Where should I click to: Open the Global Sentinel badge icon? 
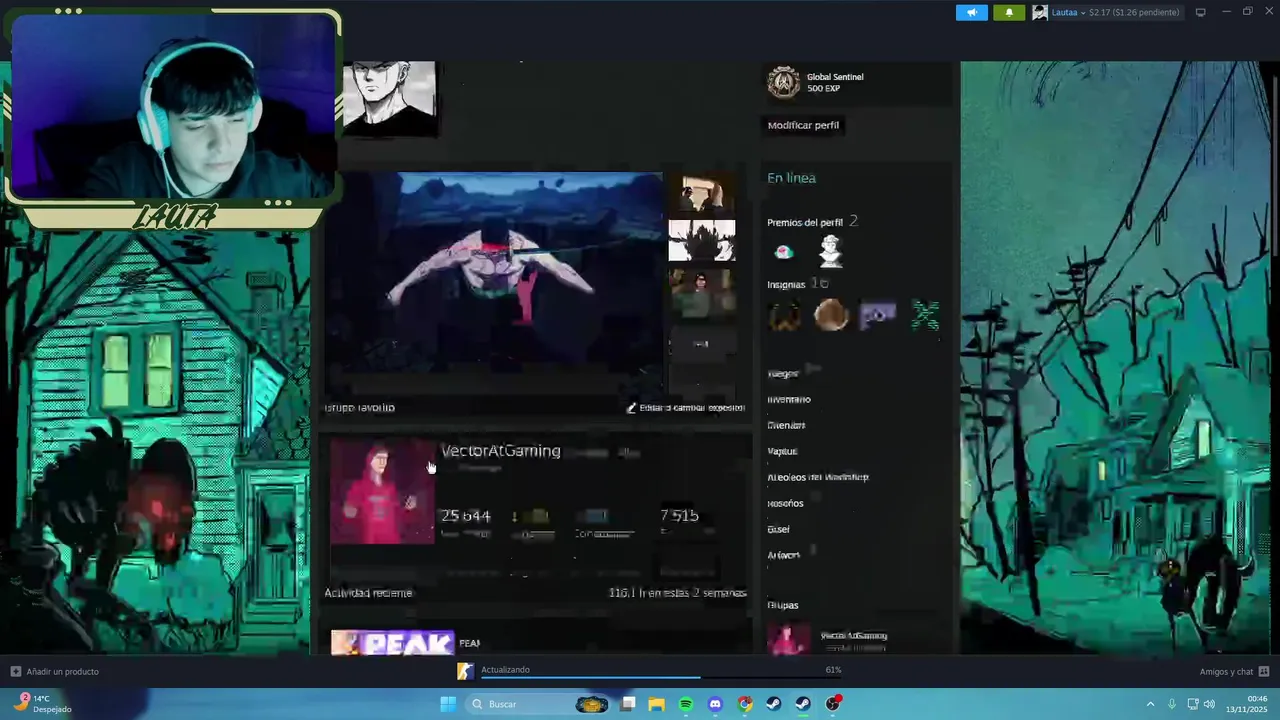(784, 82)
